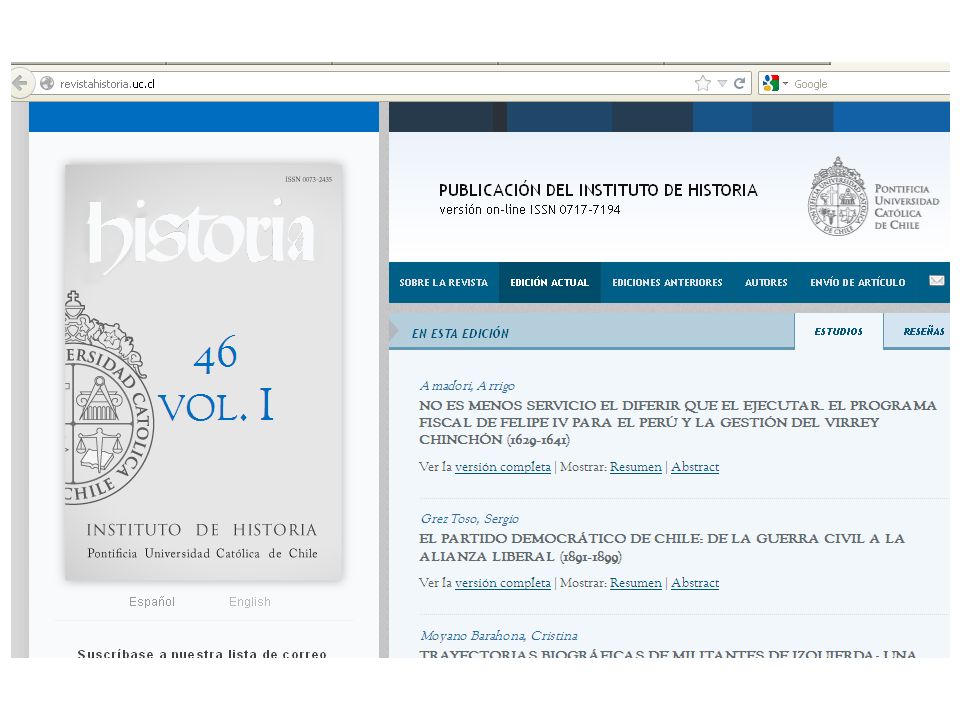This screenshot has height=720, width=960.
Task: Click the author name Amadori, Arrigo
Action: click(x=467, y=386)
